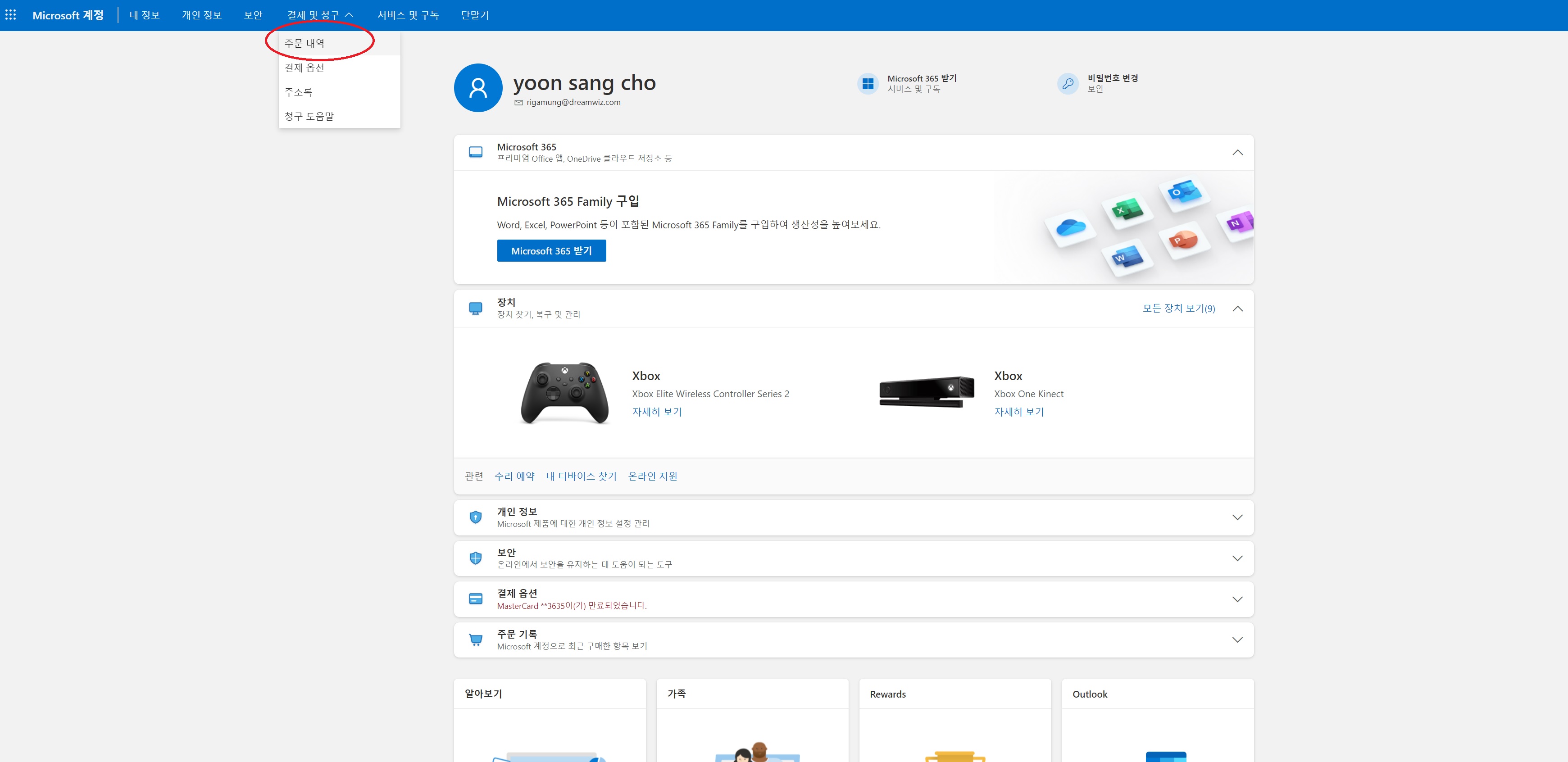Click the Rewards card header
Screen dimensions: 1568x762
coord(955,694)
